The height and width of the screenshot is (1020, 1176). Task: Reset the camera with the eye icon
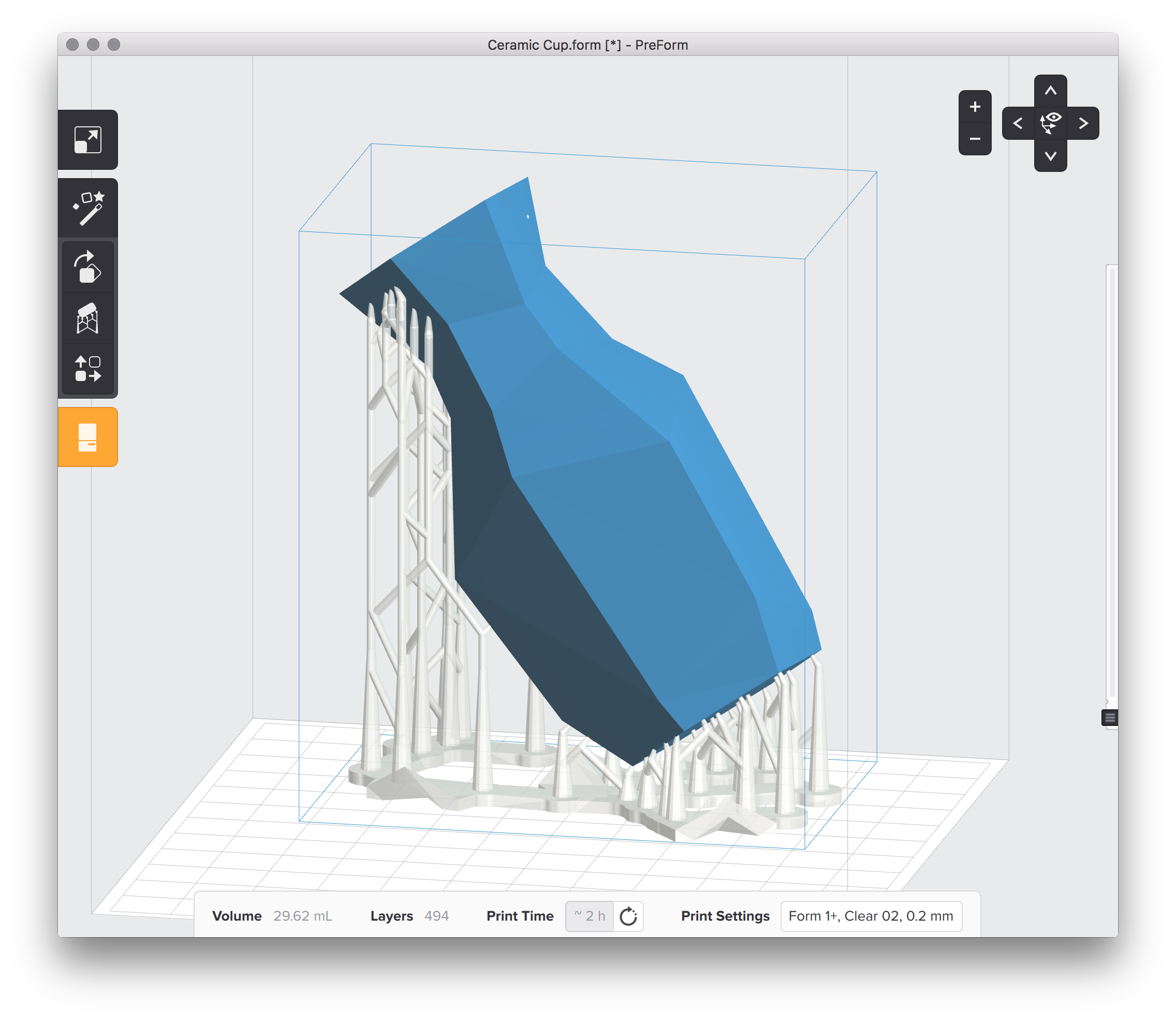(1051, 122)
